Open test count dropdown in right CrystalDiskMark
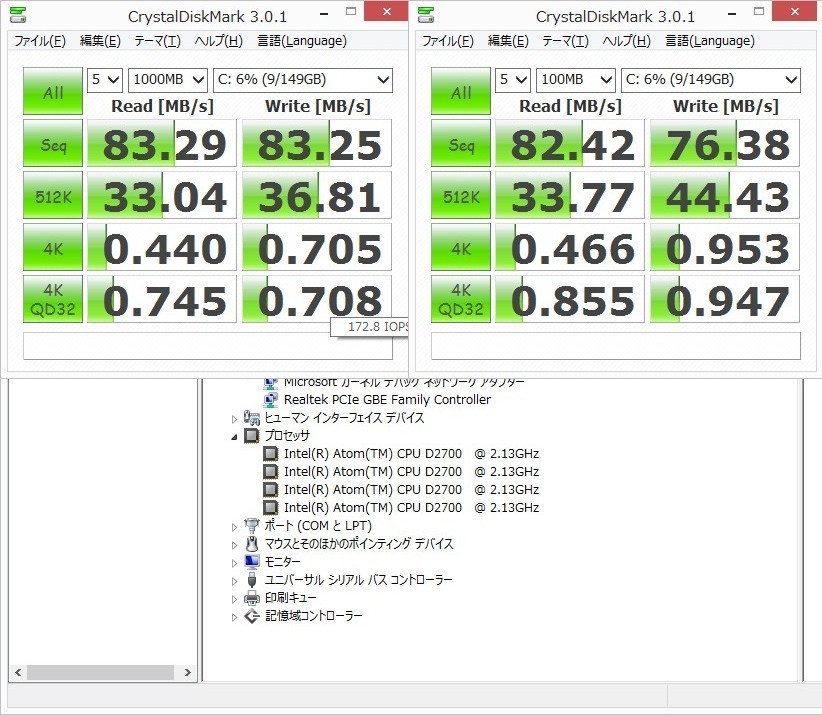This screenshot has width=822, height=715. 513,80
